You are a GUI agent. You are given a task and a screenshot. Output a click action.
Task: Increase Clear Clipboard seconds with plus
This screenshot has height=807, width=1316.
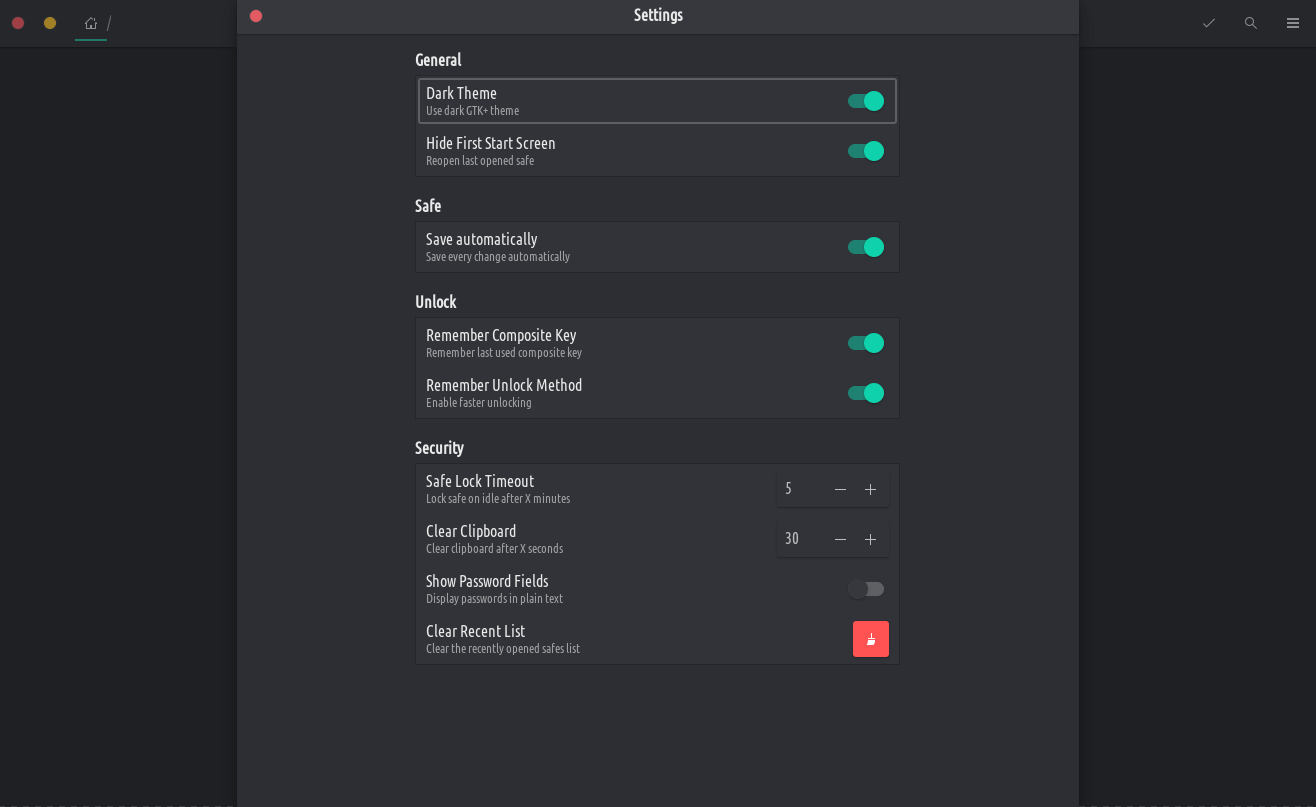coord(870,539)
